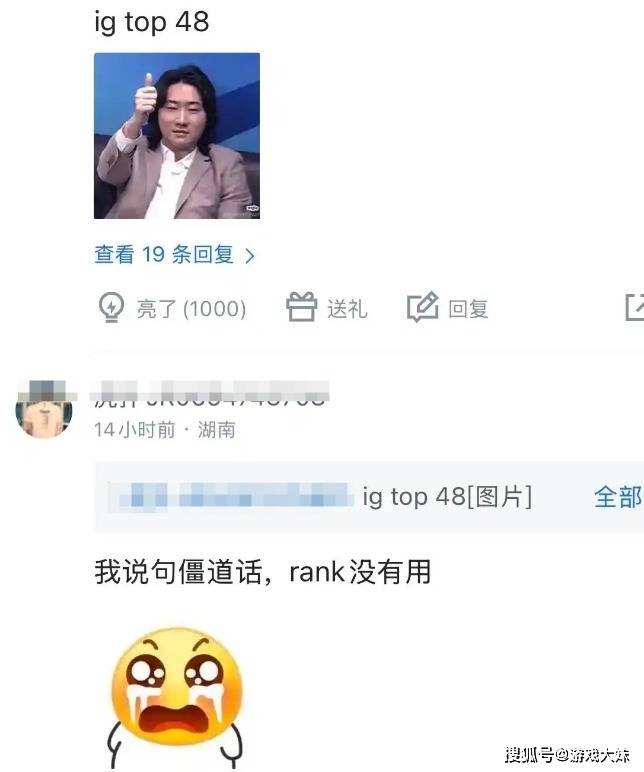This screenshot has height=772, width=644.
Task: Tap the blurred username in quoted box
Action: coord(231,495)
